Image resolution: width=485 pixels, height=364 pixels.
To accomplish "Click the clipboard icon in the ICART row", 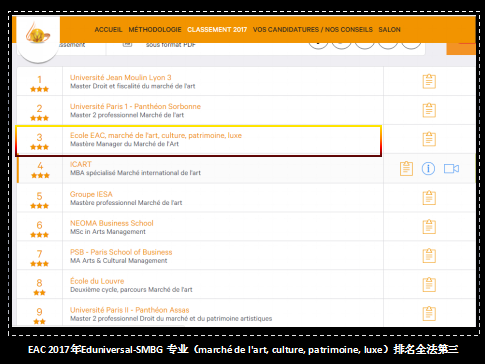I will pos(406,168).
